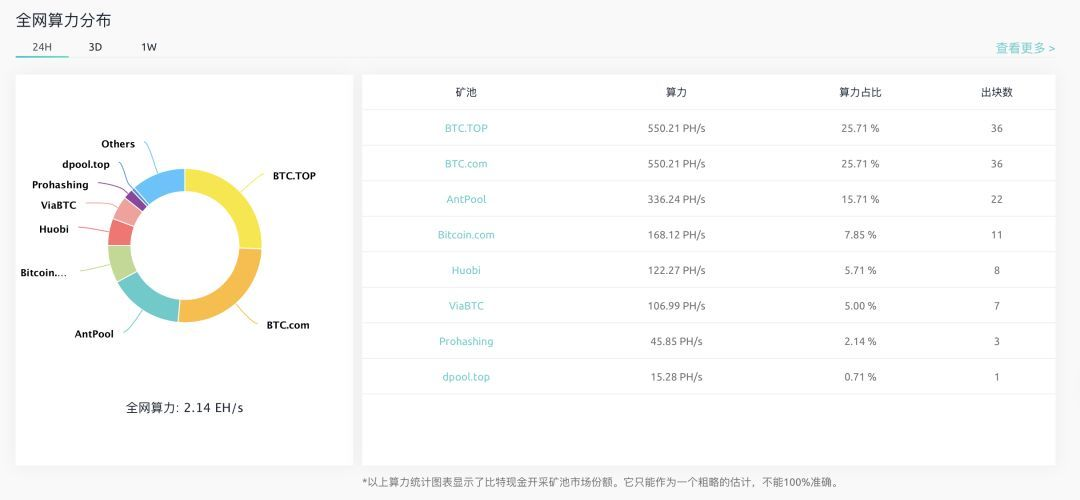
Task: Open the BTC.TOP pool link in the table
Action: coord(466,128)
